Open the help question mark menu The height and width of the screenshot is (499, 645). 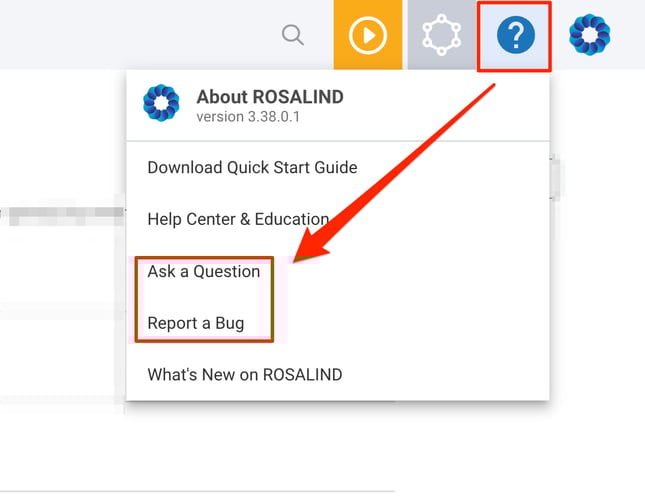coord(515,35)
